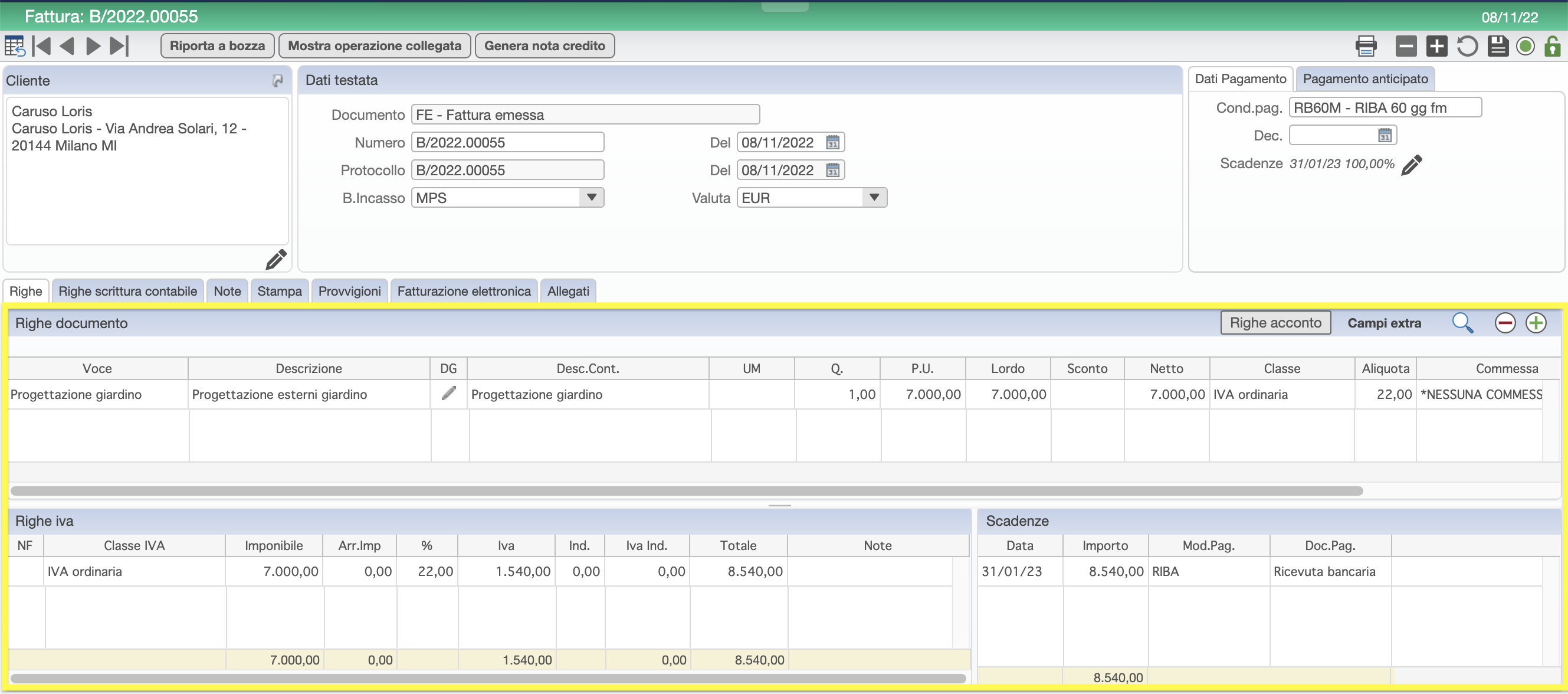Click the P.U. cell value 7.000,00

click(x=923, y=394)
